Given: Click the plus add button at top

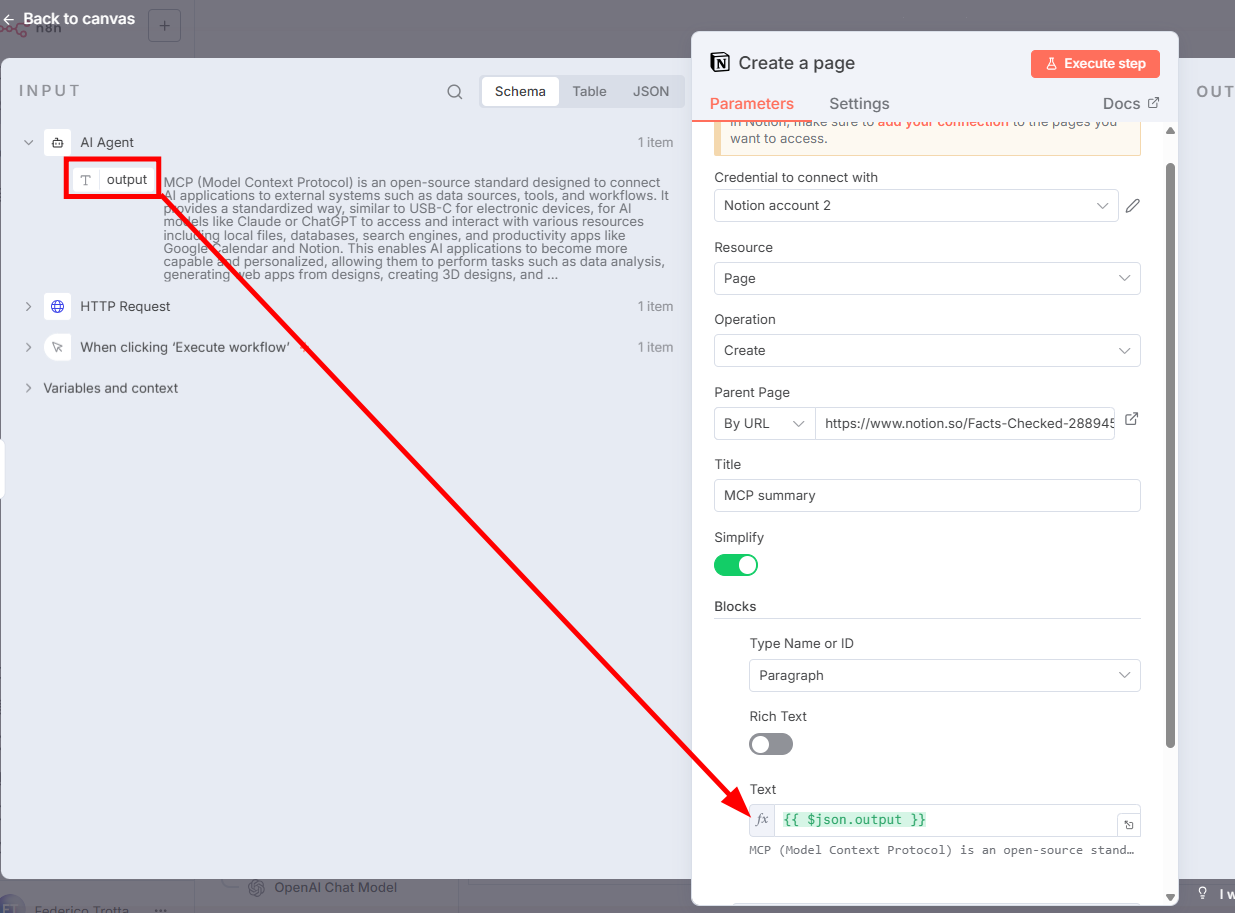Looking at the screenshot, I should coord(164,26).
